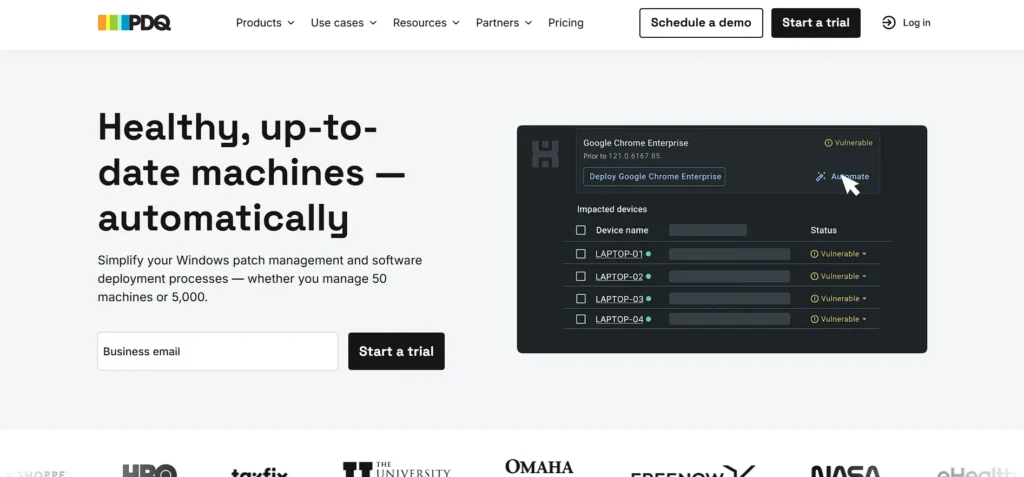Click the Omaha logo
This screenshot has height=477, width=1024.
pos(539,467)
